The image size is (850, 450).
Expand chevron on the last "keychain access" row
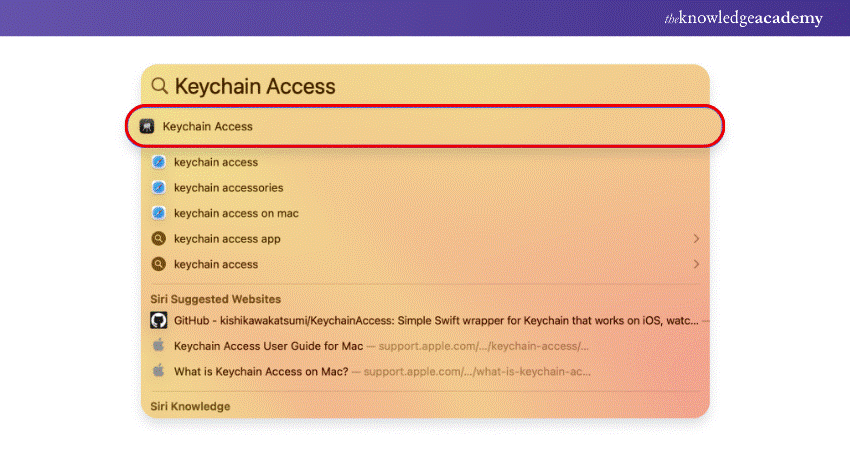pyautogui.click(x=696, y=265)
